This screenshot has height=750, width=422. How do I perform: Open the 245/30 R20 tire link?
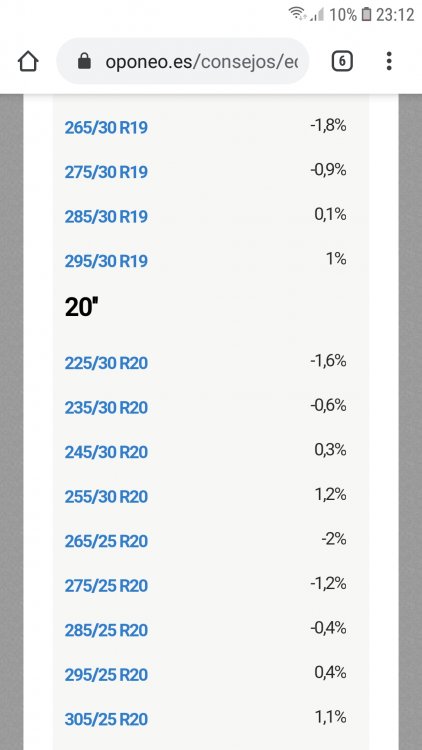click(x=106, y=452)
